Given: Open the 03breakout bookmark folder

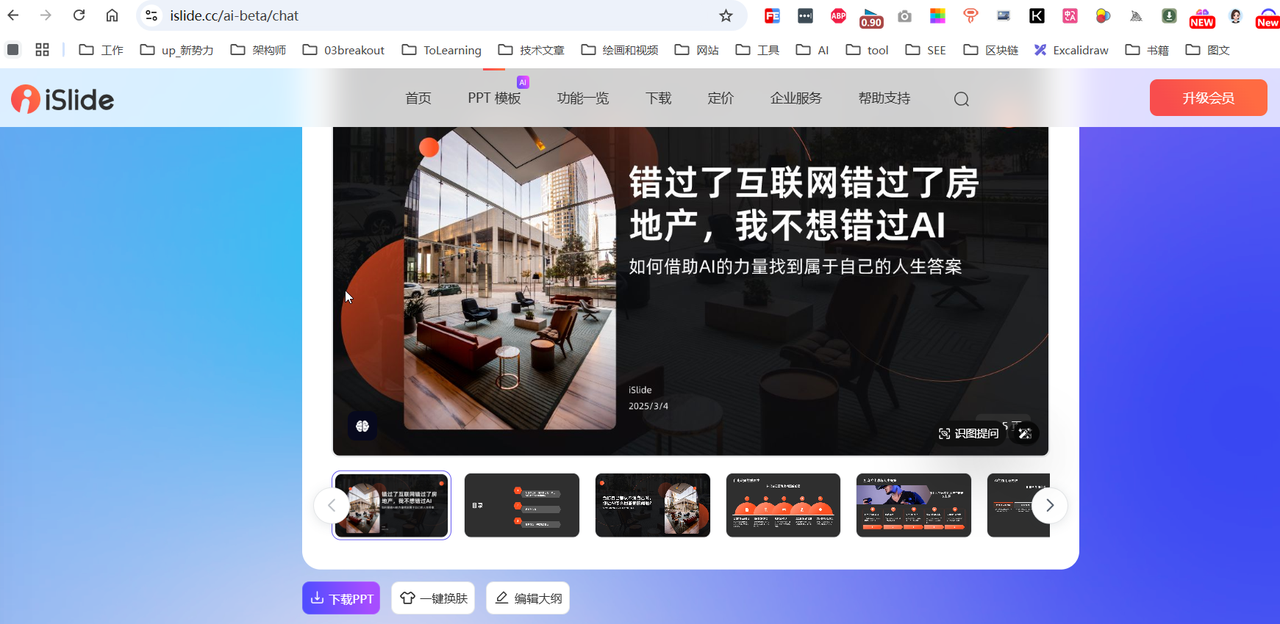Looking at the screenshot, I should (343, 49).
